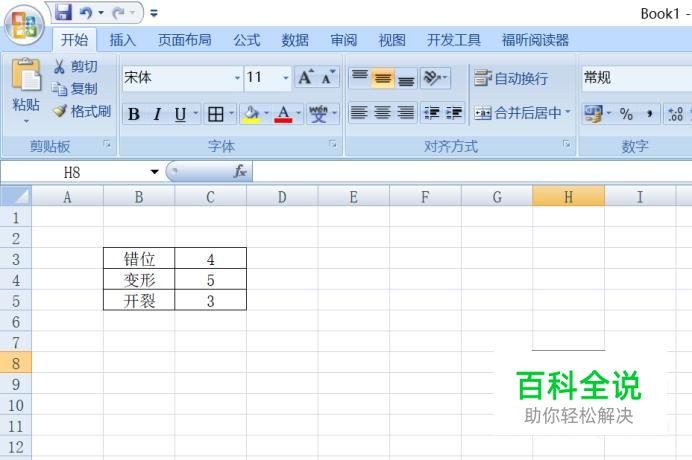
Task: Toggle italic formatting
Action: 157,114
